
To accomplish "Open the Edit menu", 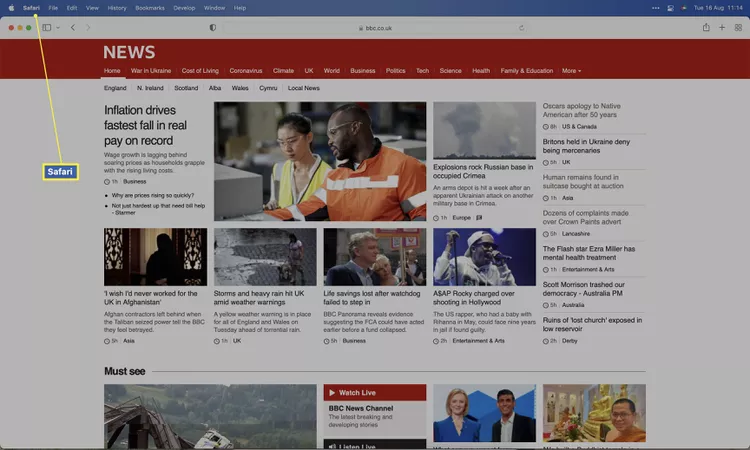I will click(x=72, y=8).
